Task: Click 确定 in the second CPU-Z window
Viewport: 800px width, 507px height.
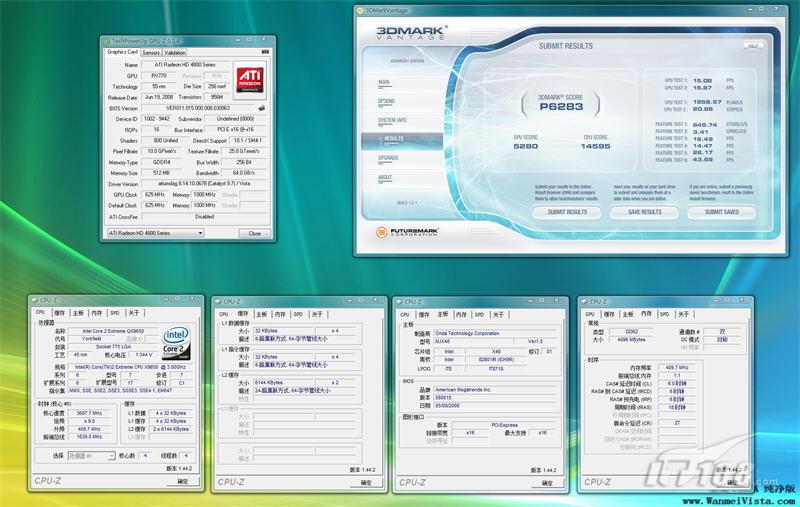Action: point(366,482)
